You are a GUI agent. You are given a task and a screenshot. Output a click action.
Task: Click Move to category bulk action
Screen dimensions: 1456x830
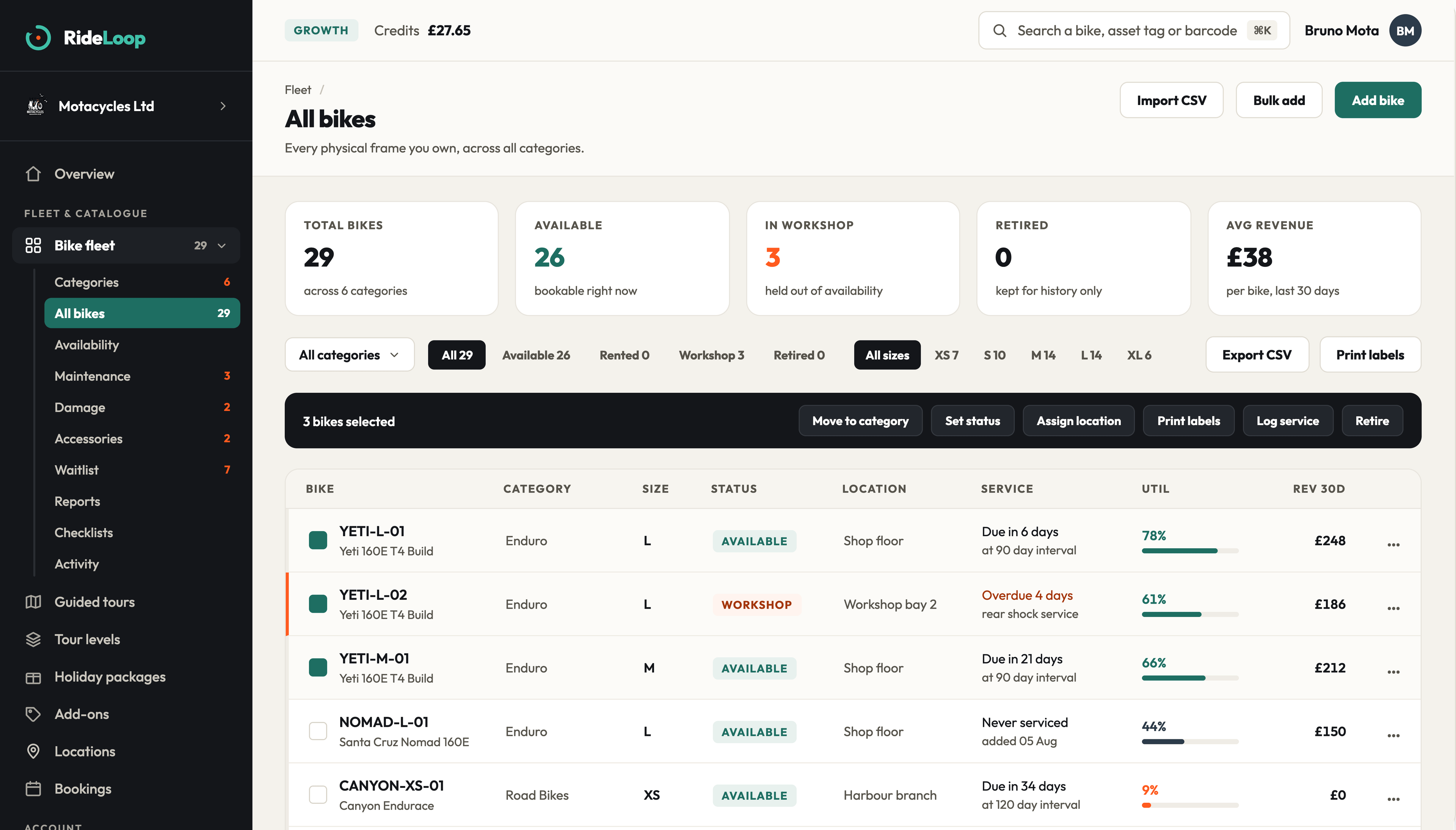click(x=860, y=421)
